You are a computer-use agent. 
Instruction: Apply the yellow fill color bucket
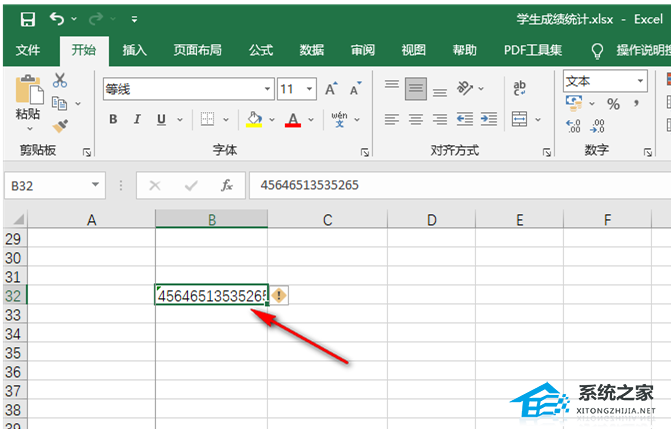pos(254,119)
